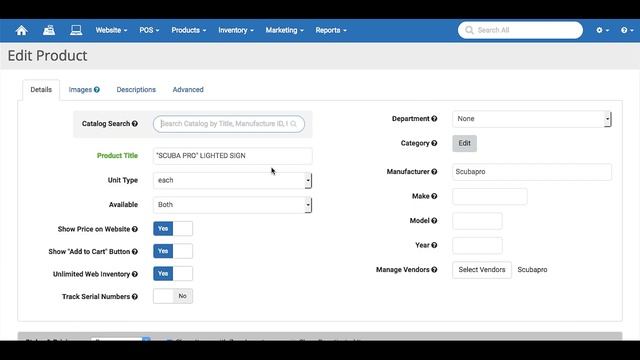Viewport: 640px width, 360px height.
Task: Show help for Manage Vendors
Action: (434, 270)
